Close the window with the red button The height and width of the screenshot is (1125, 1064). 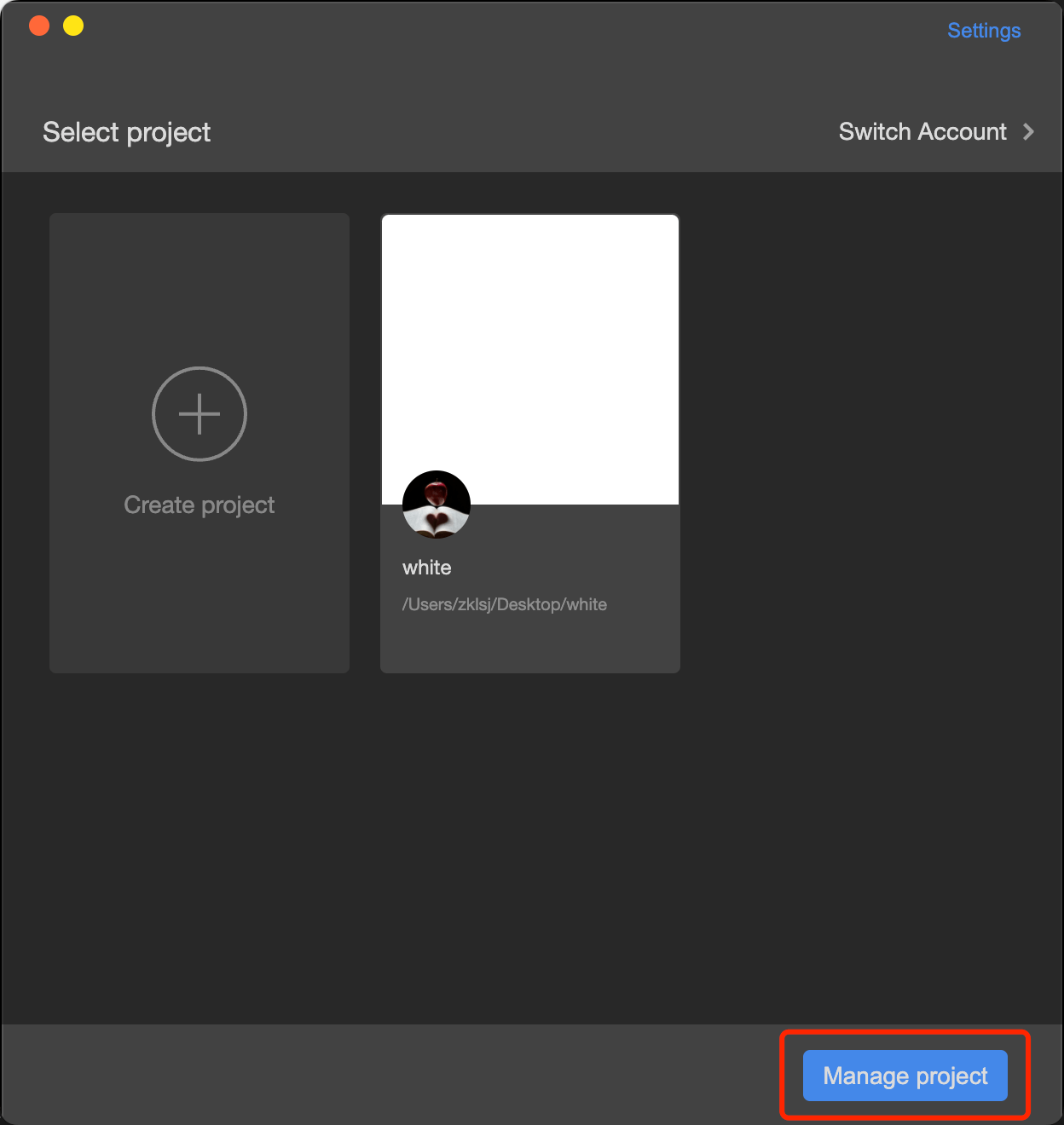(39, 26)
